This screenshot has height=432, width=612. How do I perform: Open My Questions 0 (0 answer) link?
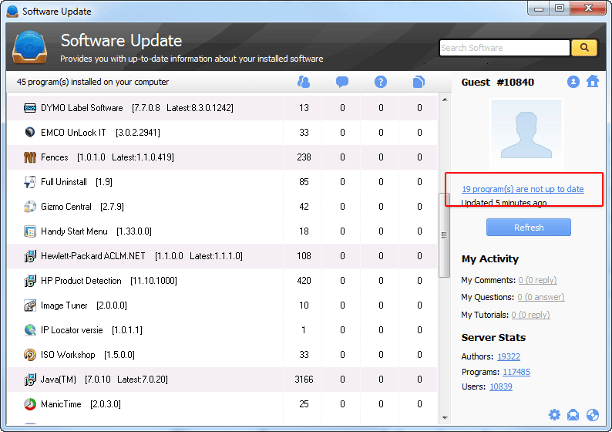(x=541, y=297)
